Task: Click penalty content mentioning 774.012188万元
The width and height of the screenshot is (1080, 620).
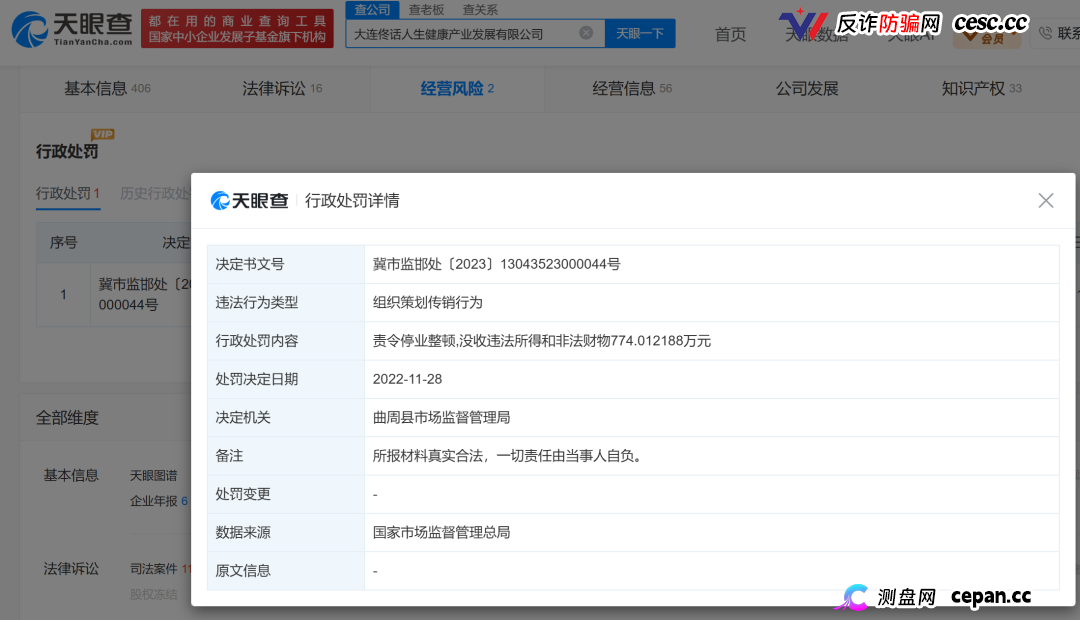Action: (x=541, y=341)
